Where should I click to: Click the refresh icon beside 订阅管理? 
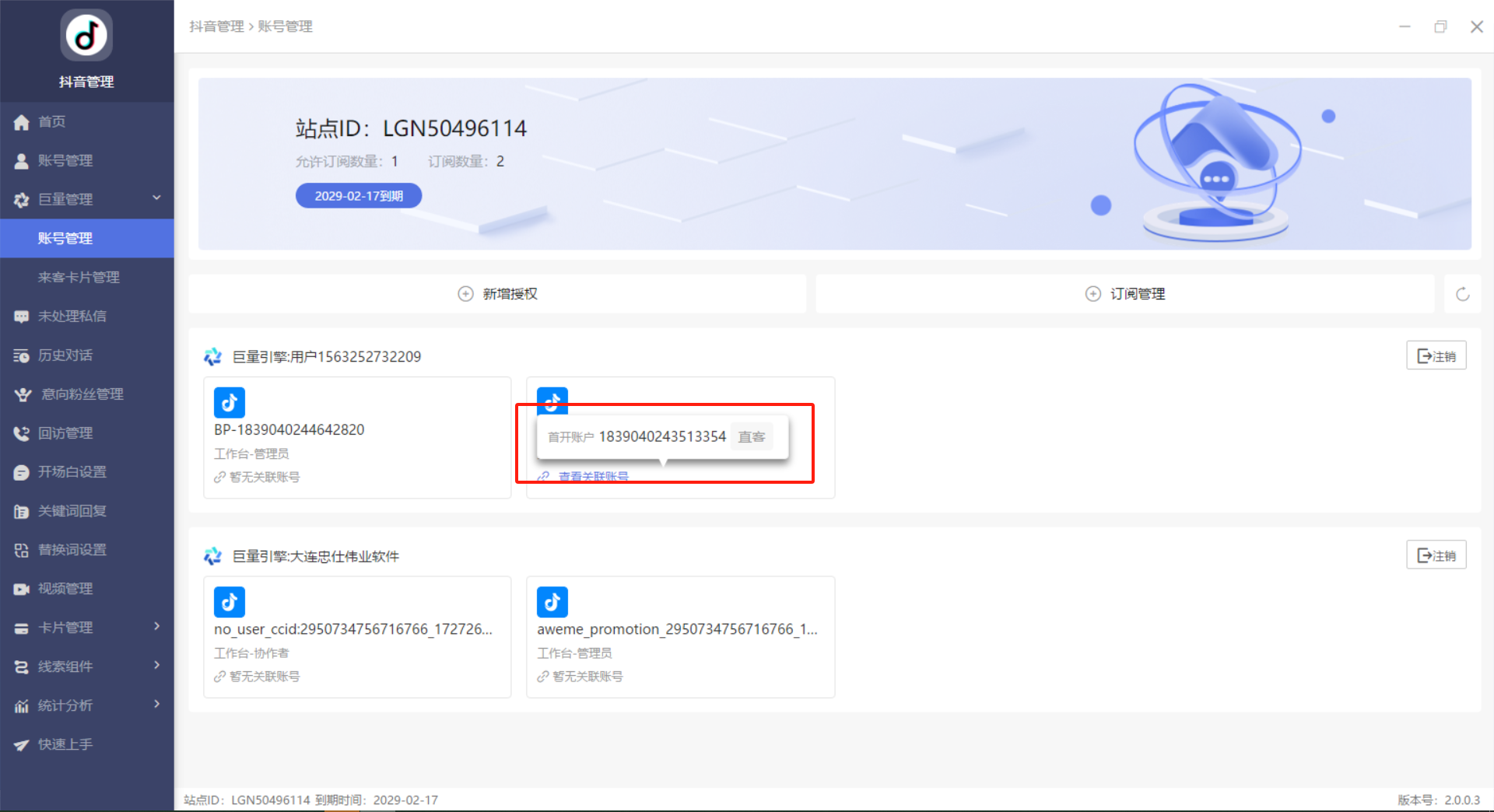pos(1462,294)
